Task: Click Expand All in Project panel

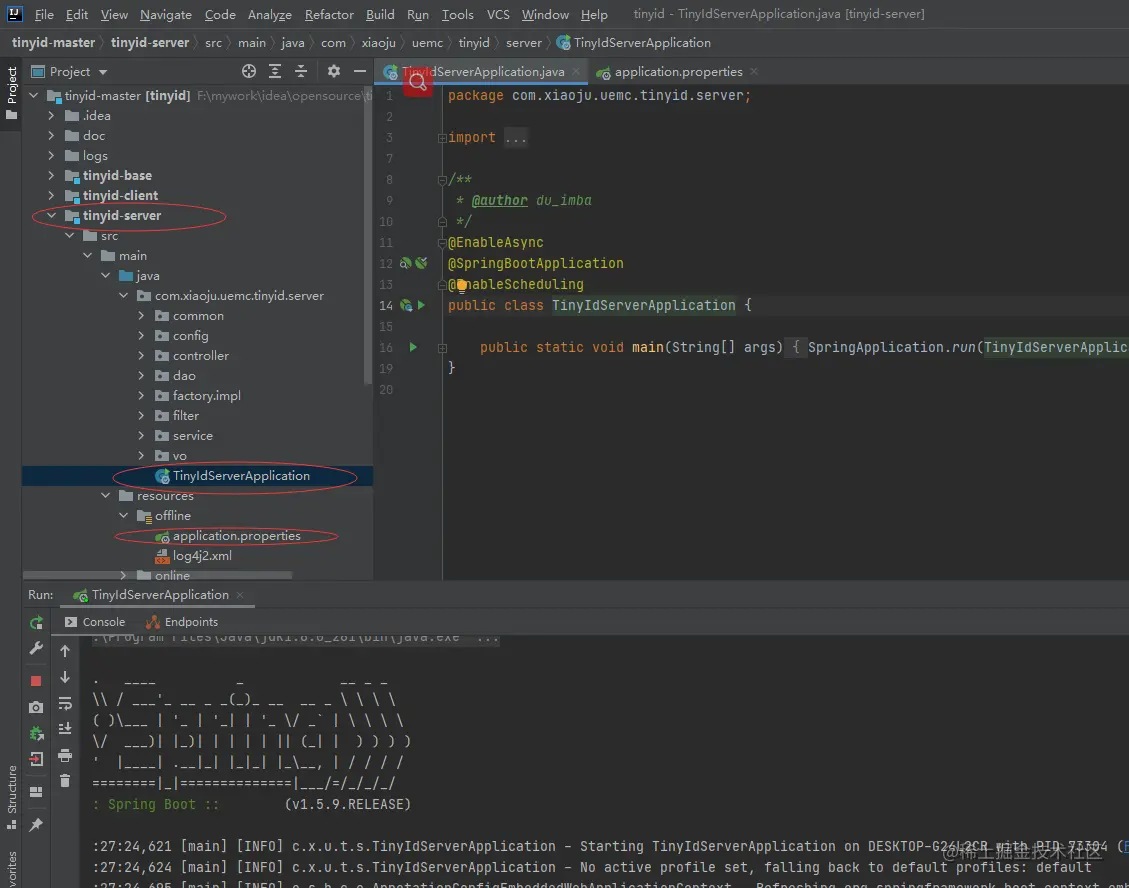Action: 275,71
